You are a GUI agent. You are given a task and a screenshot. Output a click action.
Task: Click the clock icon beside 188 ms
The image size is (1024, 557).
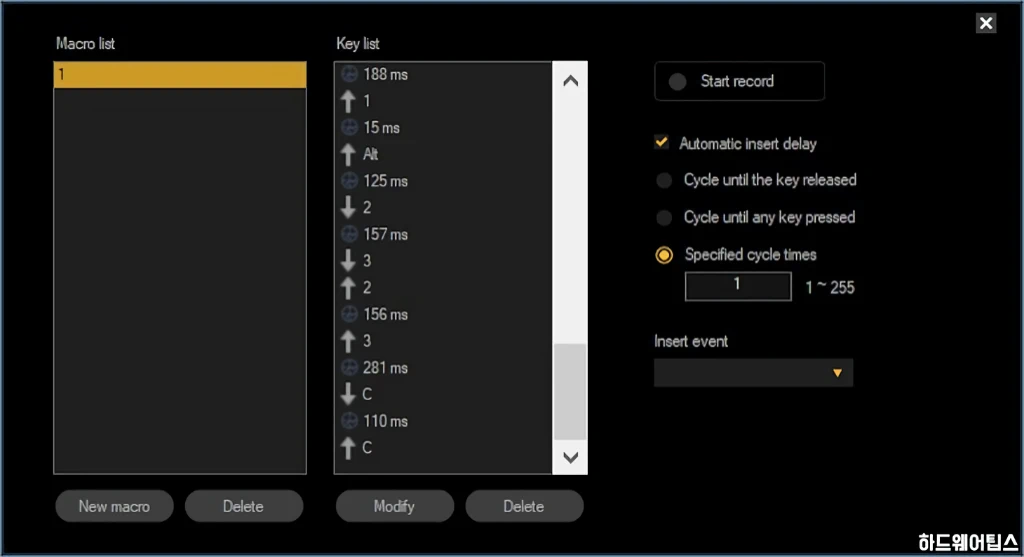349,74
